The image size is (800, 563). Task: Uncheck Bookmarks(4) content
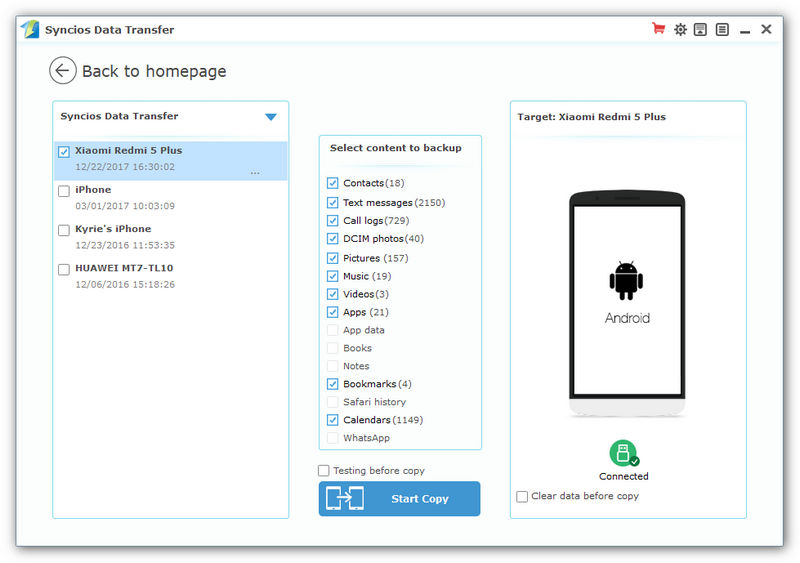[x=333, y=384]
